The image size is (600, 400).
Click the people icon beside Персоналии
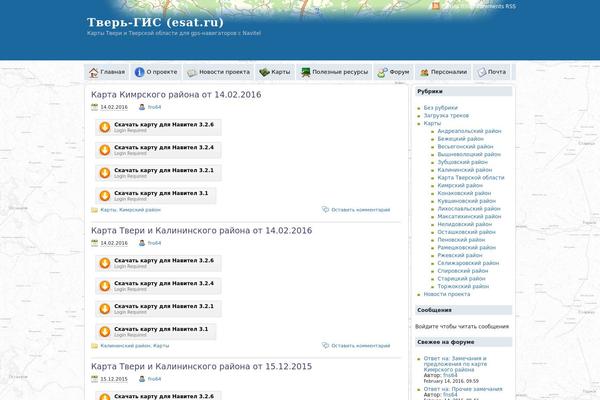point(424,72)
